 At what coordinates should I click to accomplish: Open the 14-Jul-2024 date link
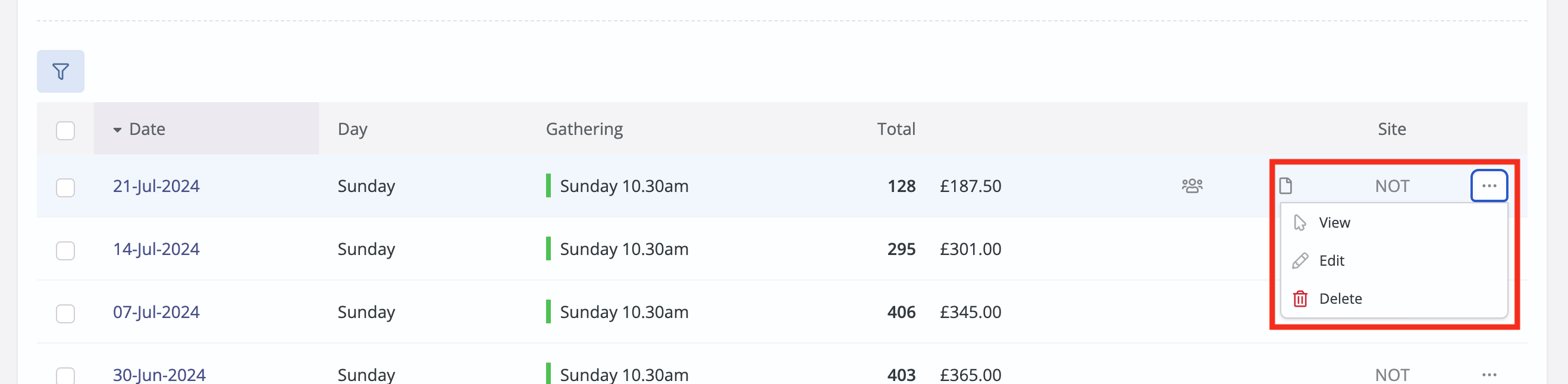pos(156,249)
